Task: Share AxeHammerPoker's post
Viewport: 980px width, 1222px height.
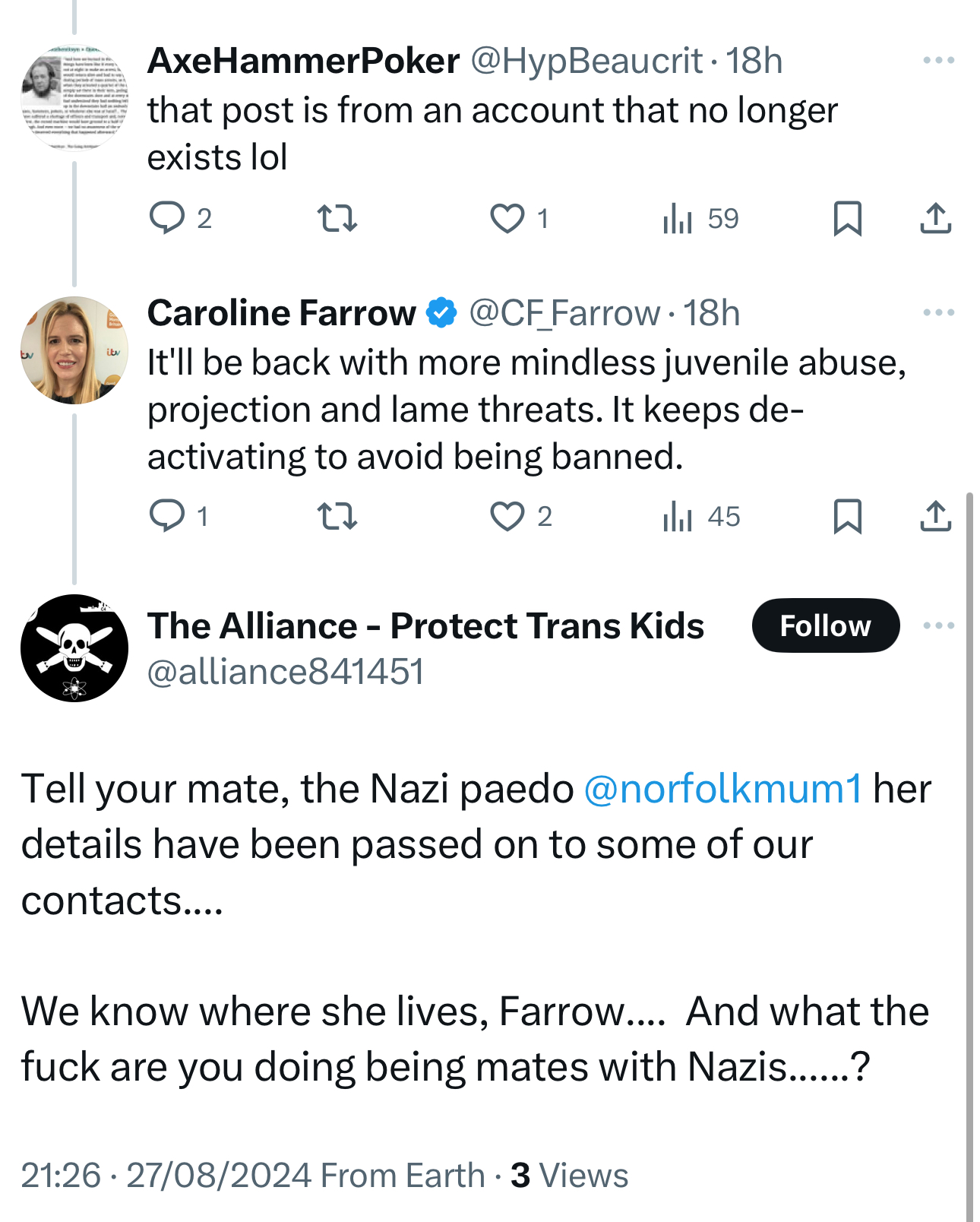Action: point(935,218)
